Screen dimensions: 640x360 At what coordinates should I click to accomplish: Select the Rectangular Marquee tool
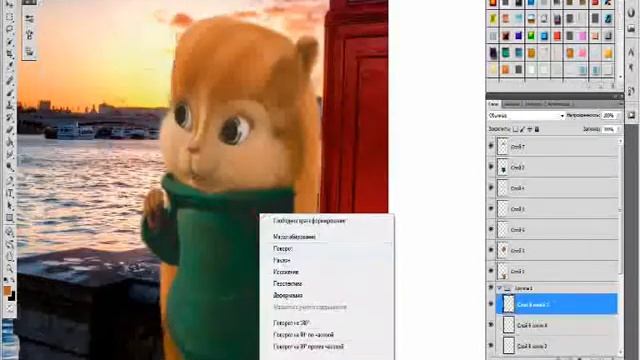[10, 17]
